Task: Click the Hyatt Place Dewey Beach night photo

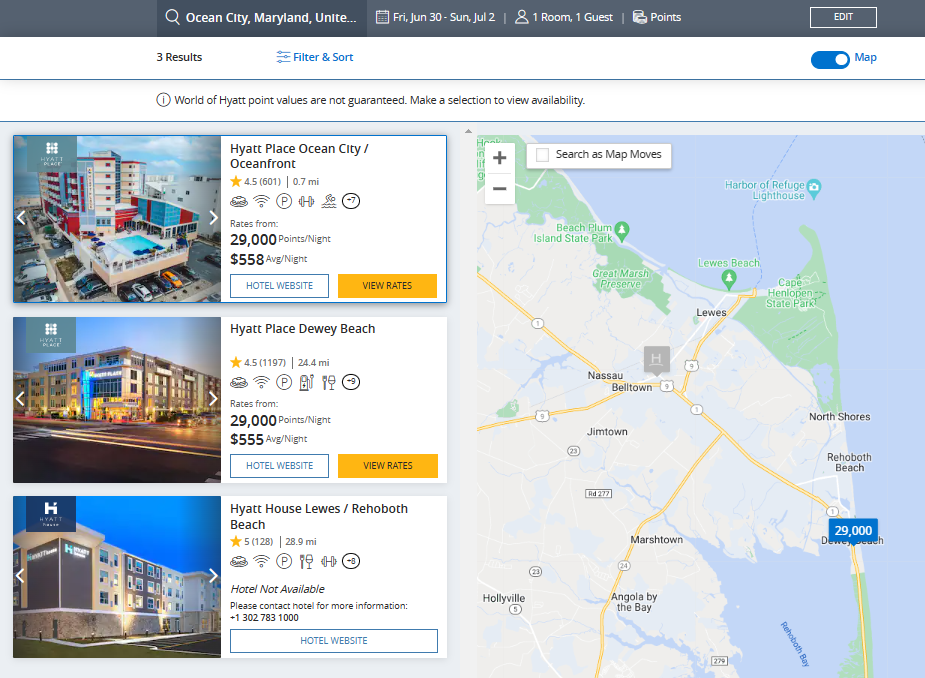Action: click(117, 400)
